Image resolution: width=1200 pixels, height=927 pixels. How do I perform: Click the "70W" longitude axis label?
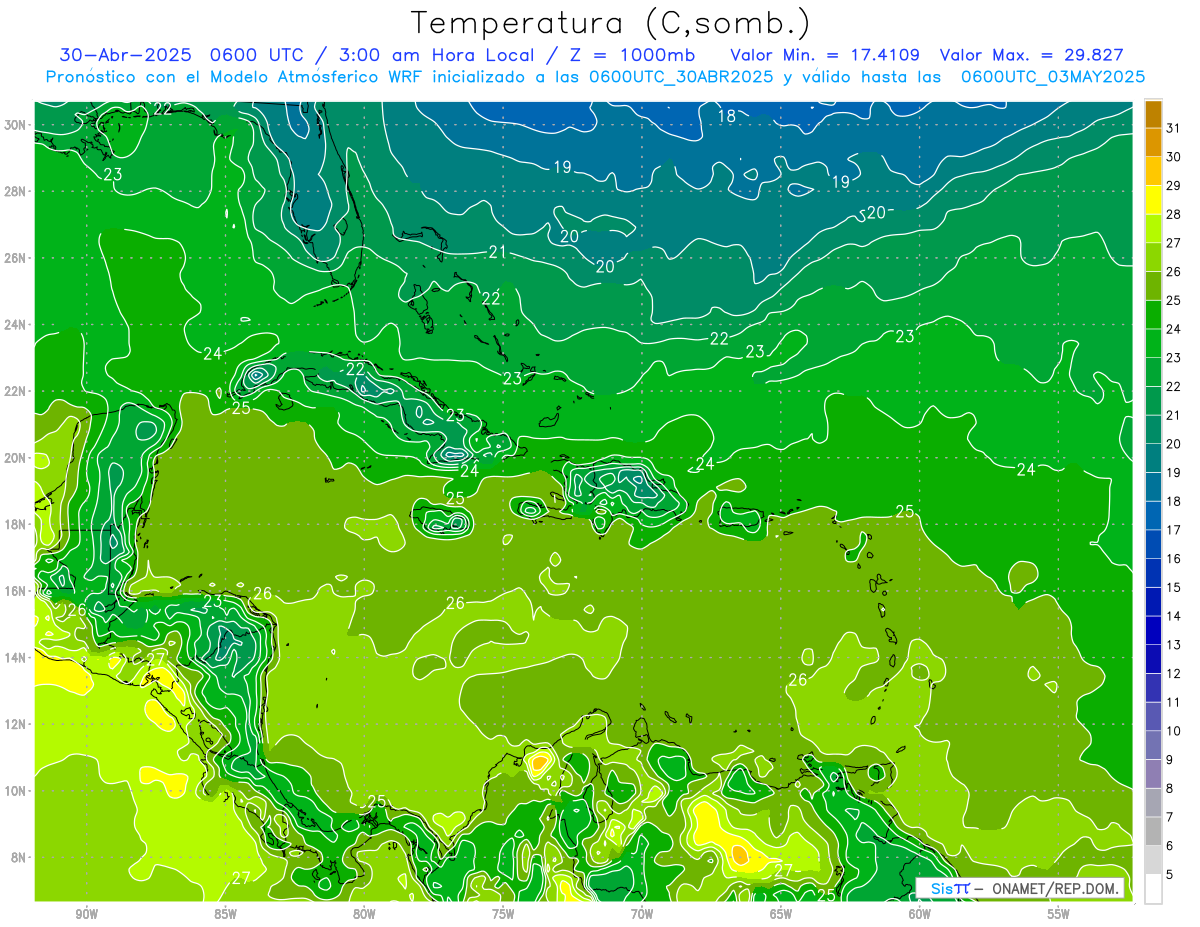click(642, 914)
